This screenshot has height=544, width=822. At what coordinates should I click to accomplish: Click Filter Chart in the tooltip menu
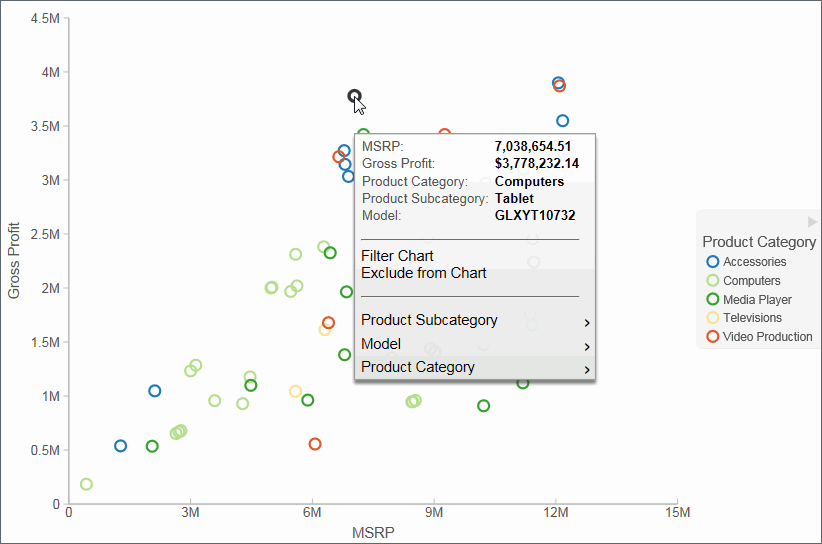(397, 256)
